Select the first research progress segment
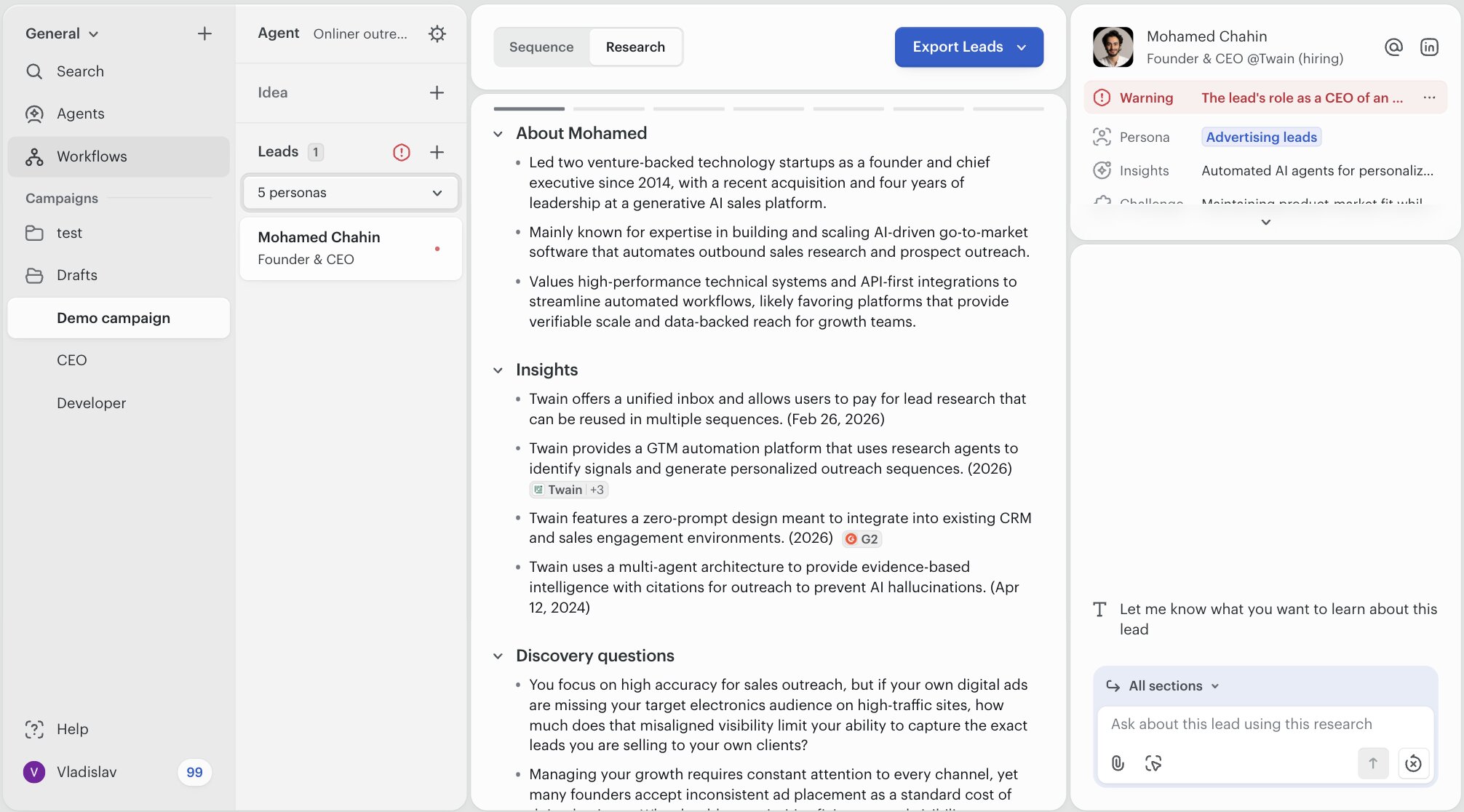1464x812 pixels. tap(529, 109)
